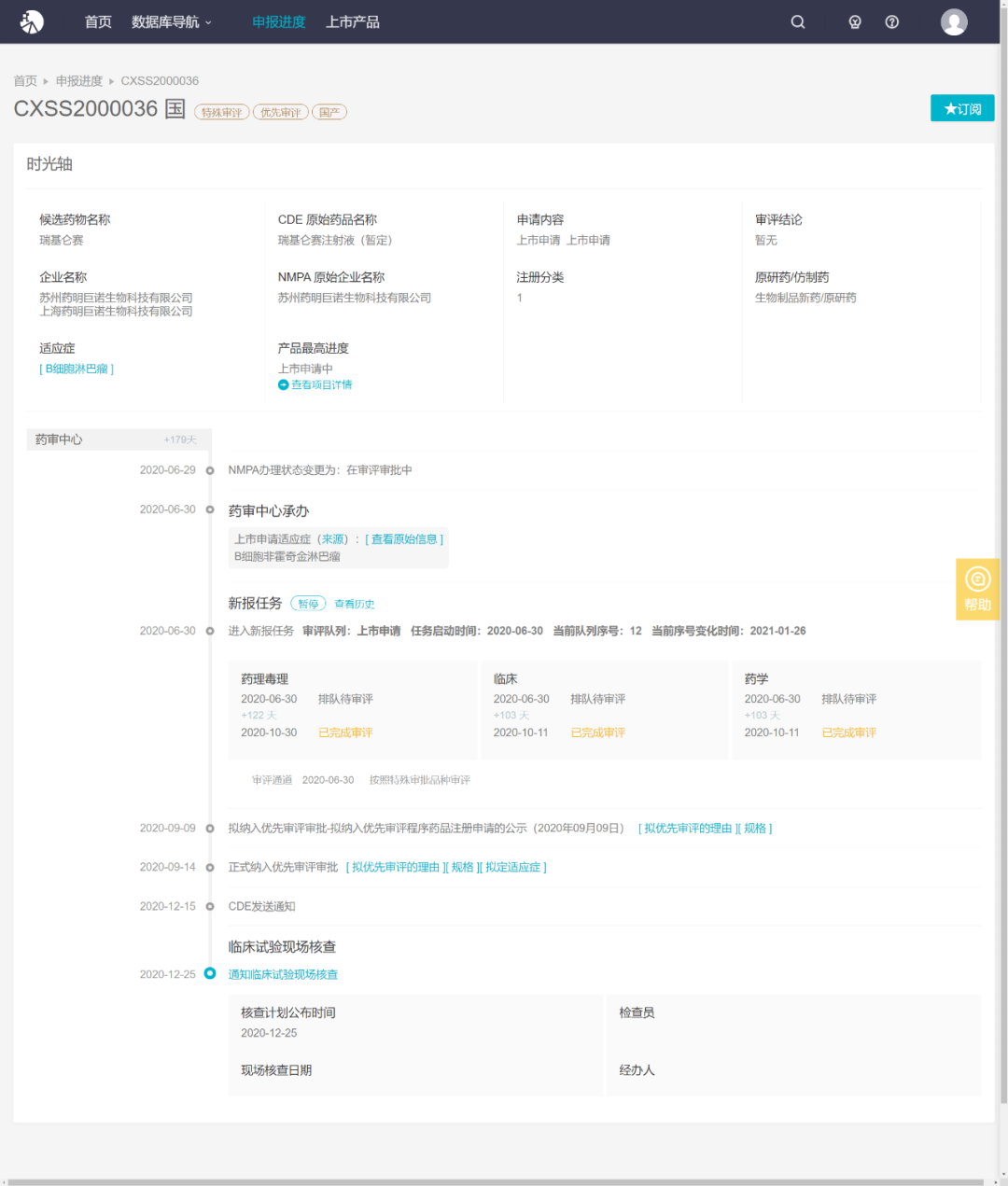Click the page title CXSS2000036
1008x1186 pixels.
(86, 108)
